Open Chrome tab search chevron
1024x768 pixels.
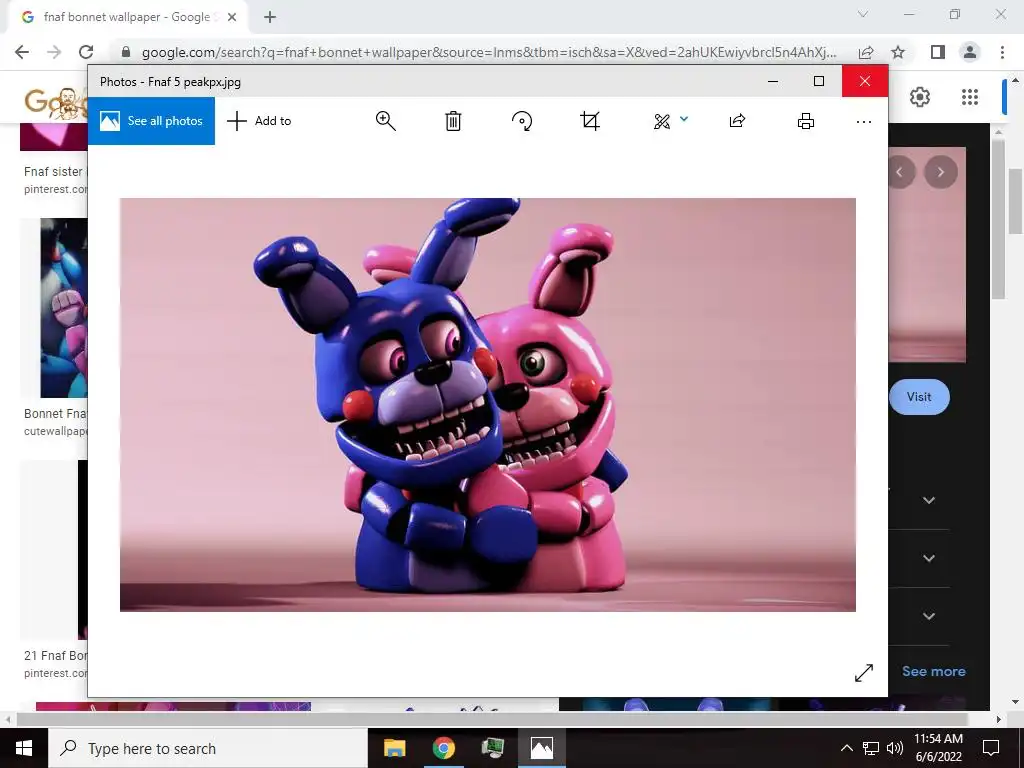coord(863,14)
